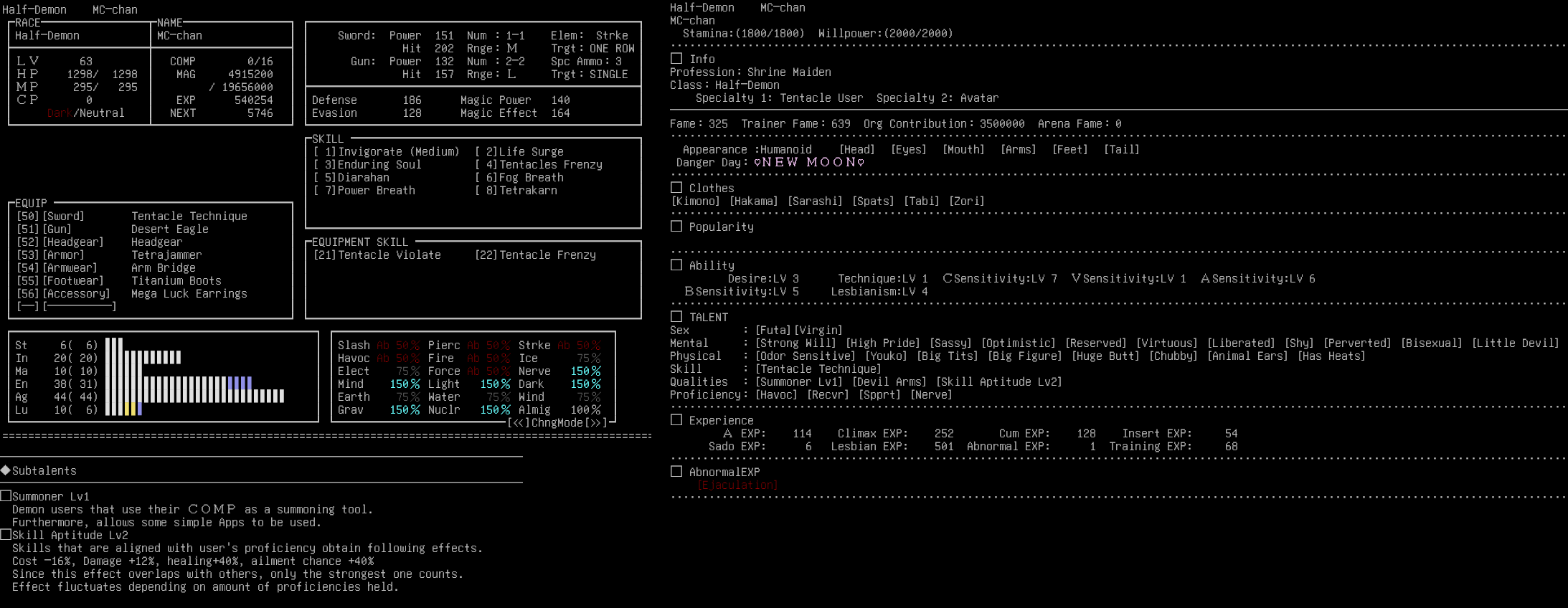The image size is (1568, 608).
Task: Toggle the Popularity section checkbox
Action: coord(676,227)
